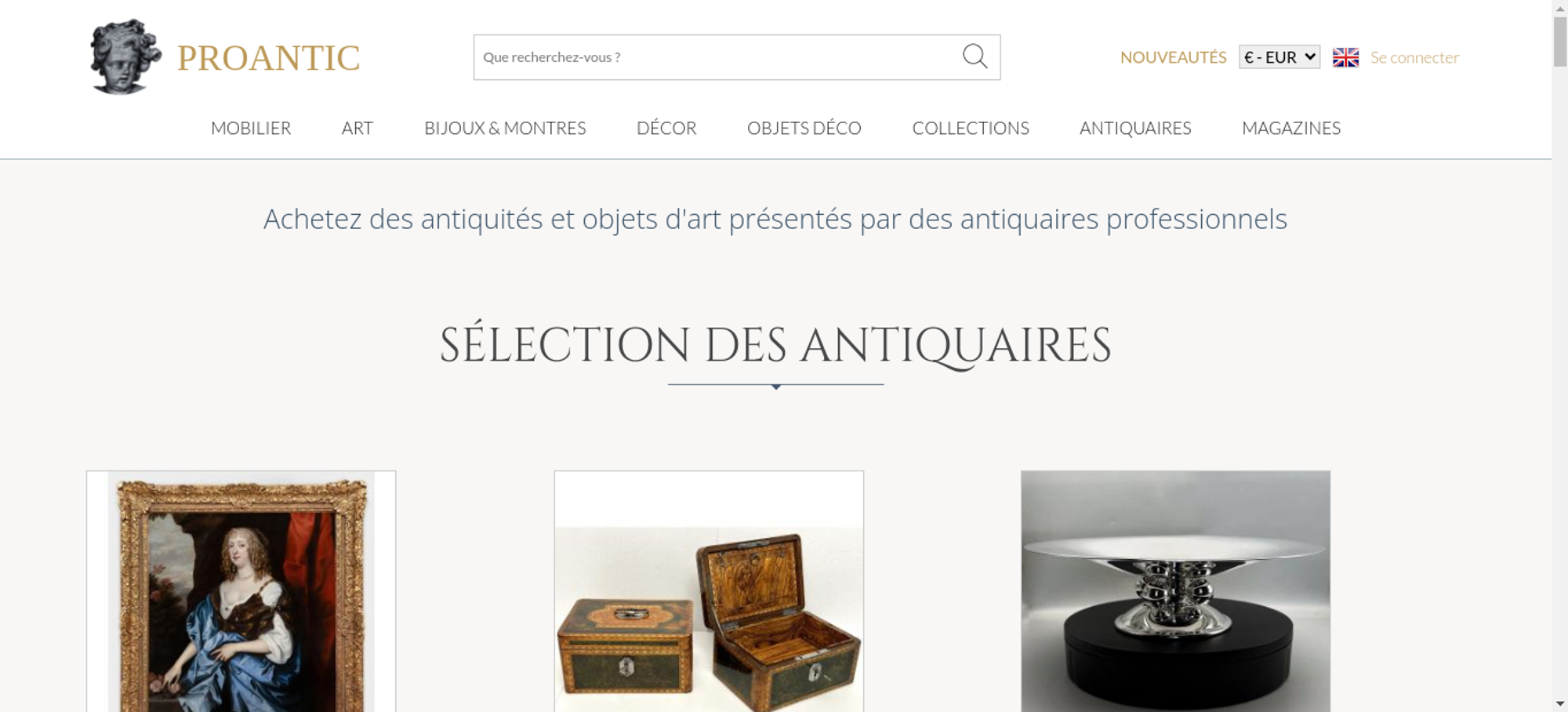1568x712 pixels.
Task: Open the MAGAZINES menu item
Action: click(1291, 128)
